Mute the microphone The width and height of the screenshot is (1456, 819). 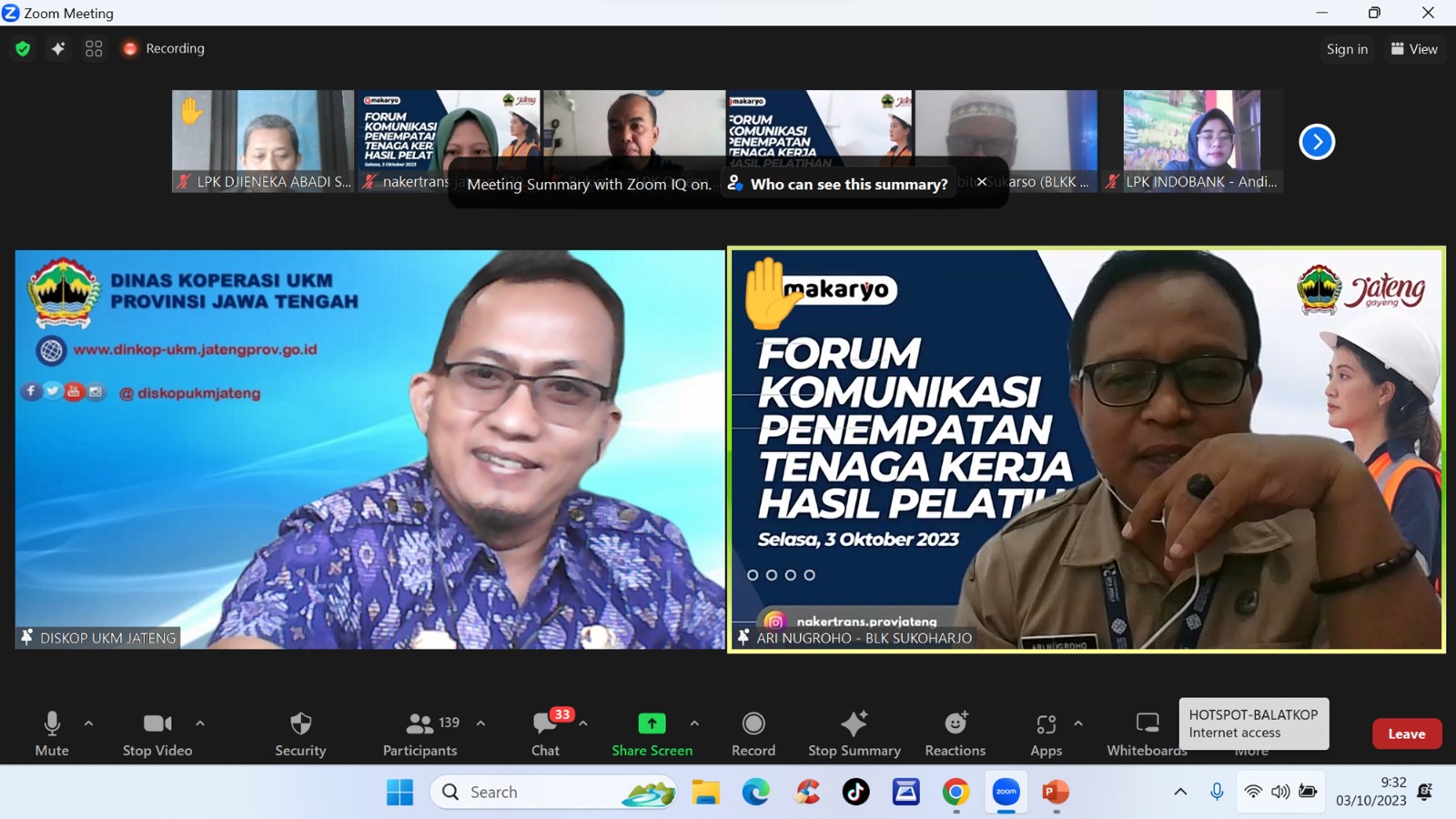tap(52, 733)
